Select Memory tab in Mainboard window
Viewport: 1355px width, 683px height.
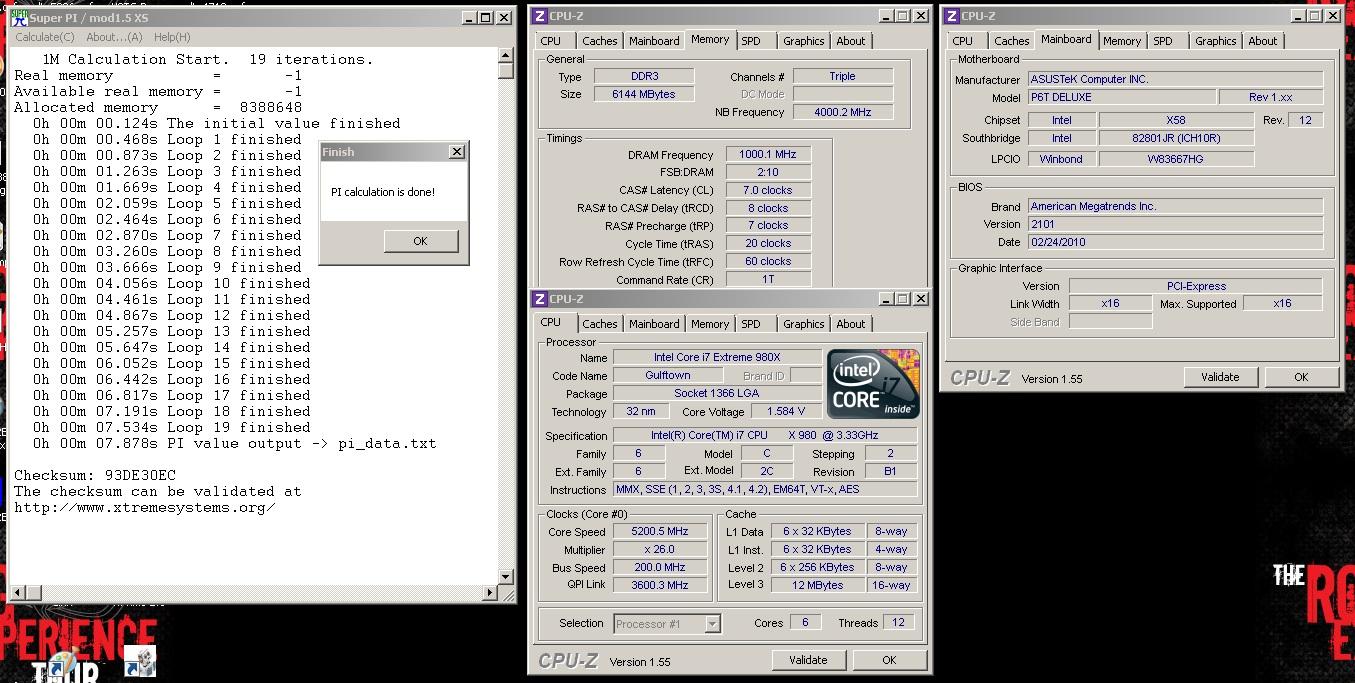pyautogui.click(x=1122, y=41)
